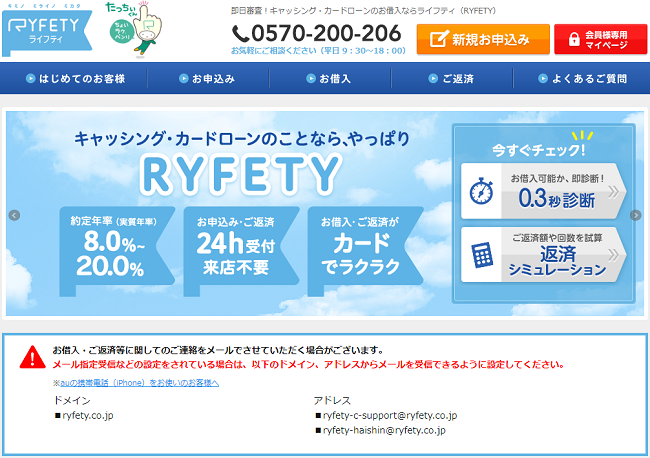This screenshot has height=458, width=650.
Task: Click the キャッシング・カードローンのことなら banner headline
Action: [242, 138]
